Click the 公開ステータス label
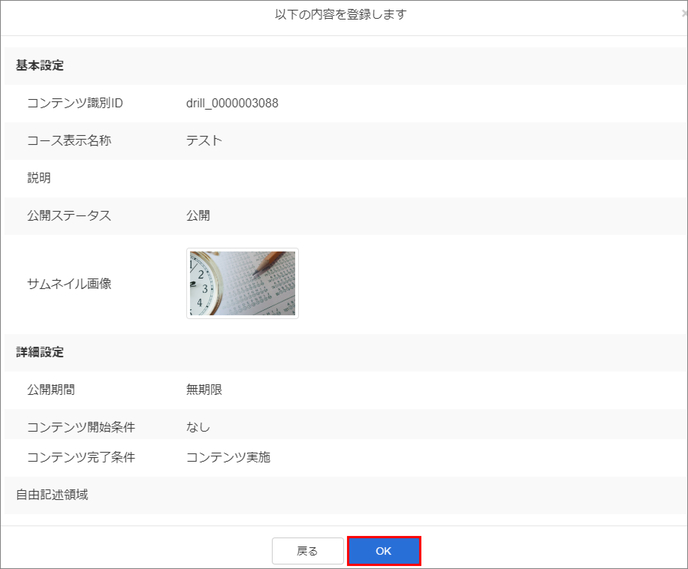Screen dimensions: 688x569 (69, 215)
